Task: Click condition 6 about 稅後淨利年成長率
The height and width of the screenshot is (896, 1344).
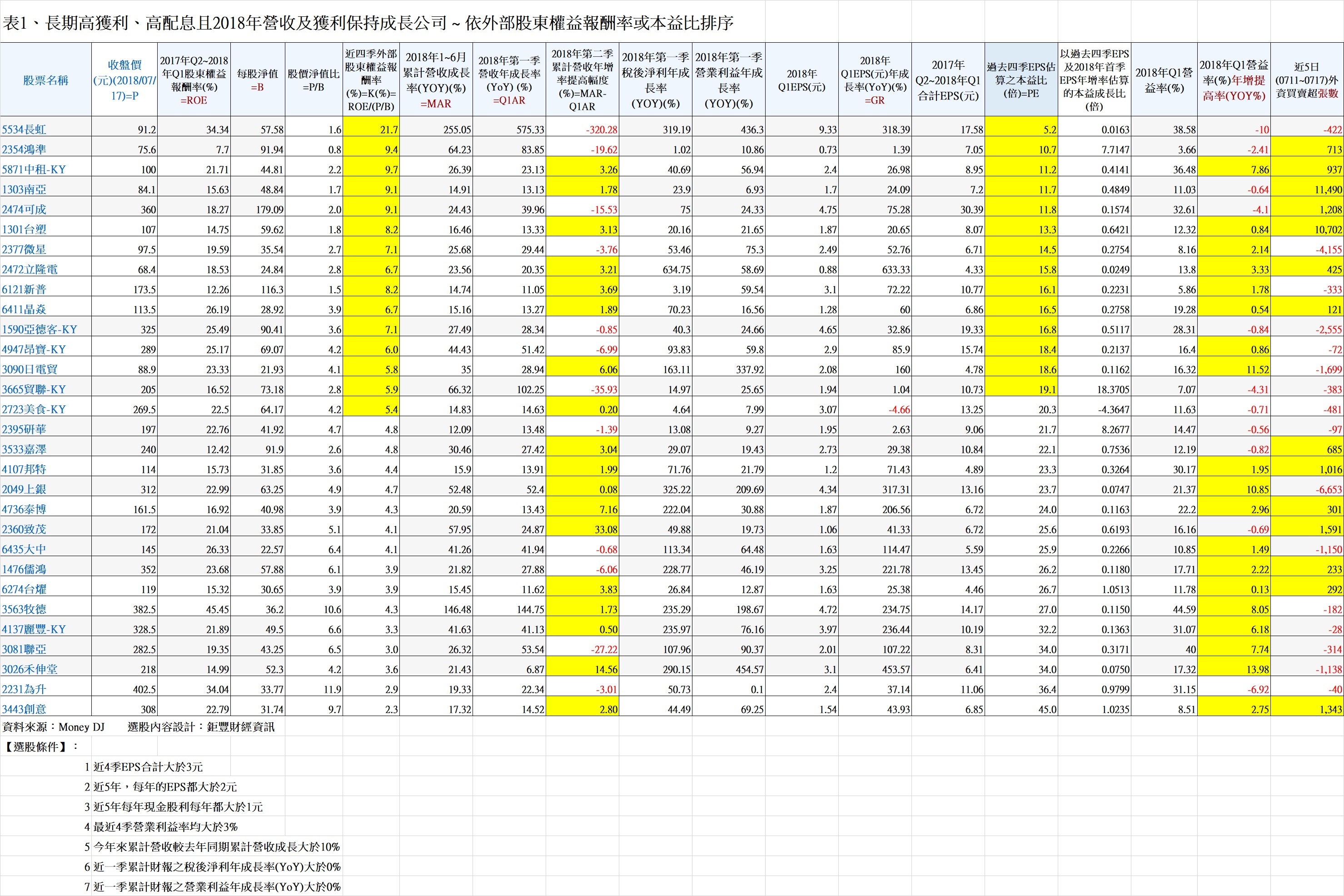Action: click(x=217, y=867)
